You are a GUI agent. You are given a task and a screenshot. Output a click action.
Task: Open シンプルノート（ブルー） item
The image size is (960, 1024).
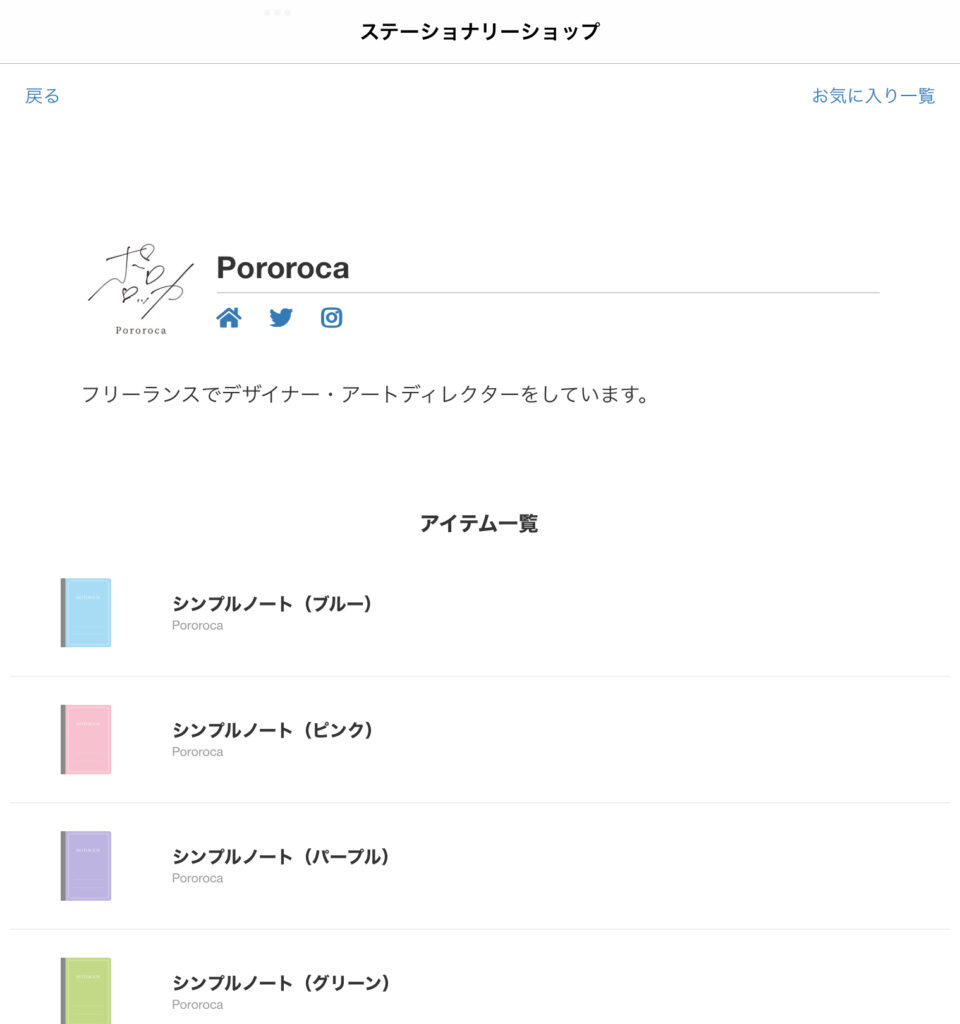point(272,604)
